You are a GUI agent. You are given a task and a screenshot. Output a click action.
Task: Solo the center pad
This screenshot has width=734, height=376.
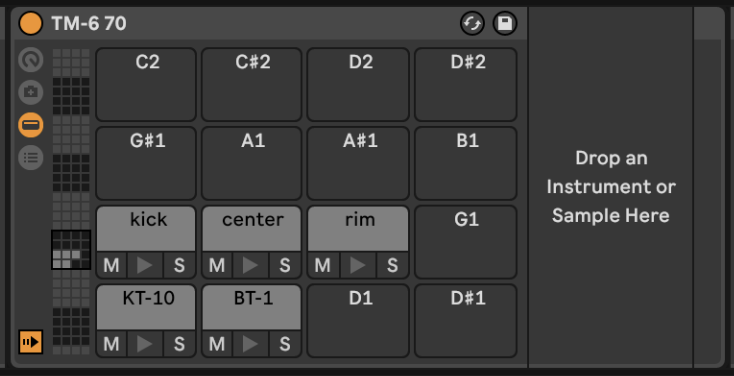[285, 265]
